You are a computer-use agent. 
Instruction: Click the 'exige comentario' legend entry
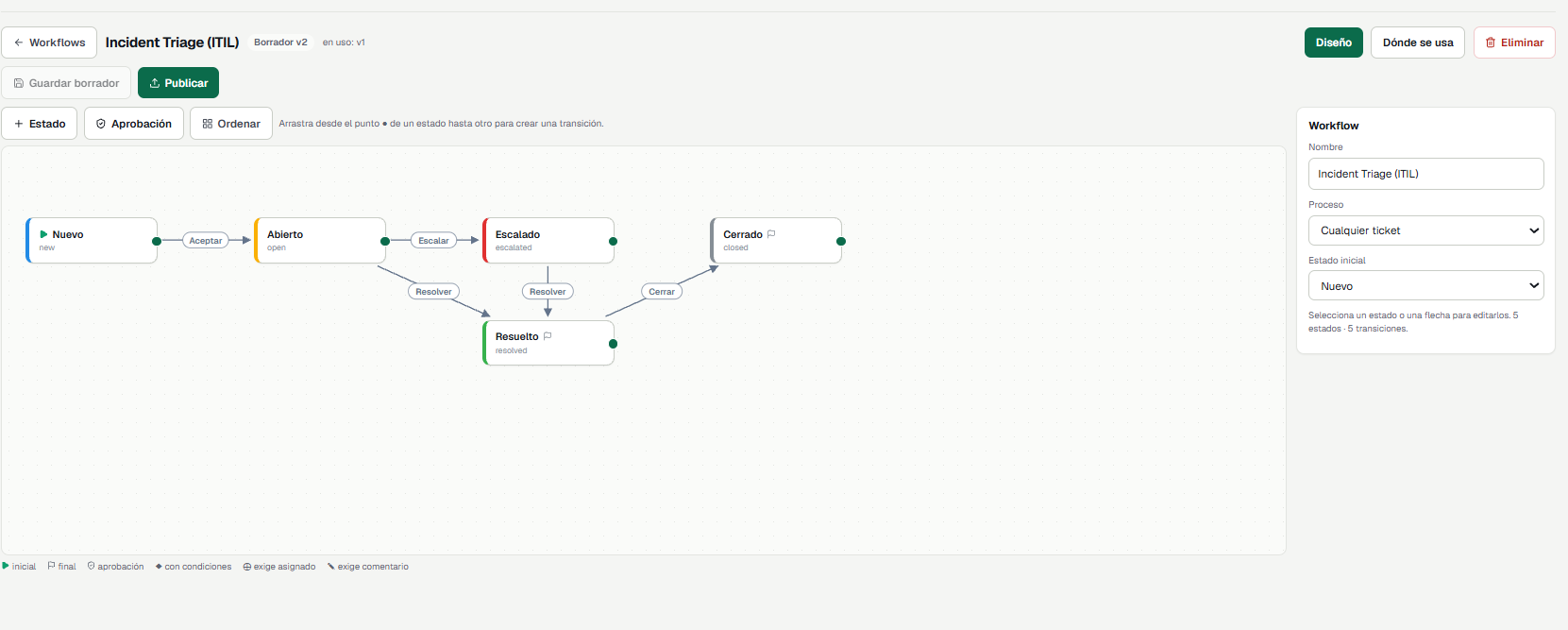tap(368, 567)
